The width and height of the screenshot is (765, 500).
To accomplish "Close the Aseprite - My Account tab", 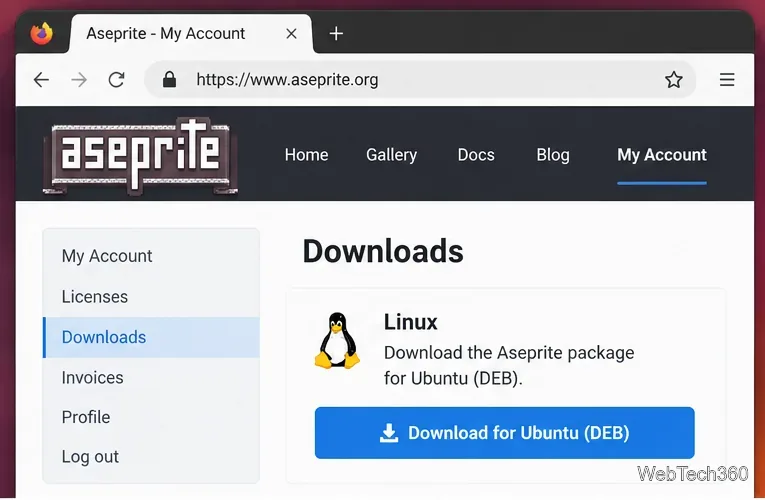I will point(291,34).
